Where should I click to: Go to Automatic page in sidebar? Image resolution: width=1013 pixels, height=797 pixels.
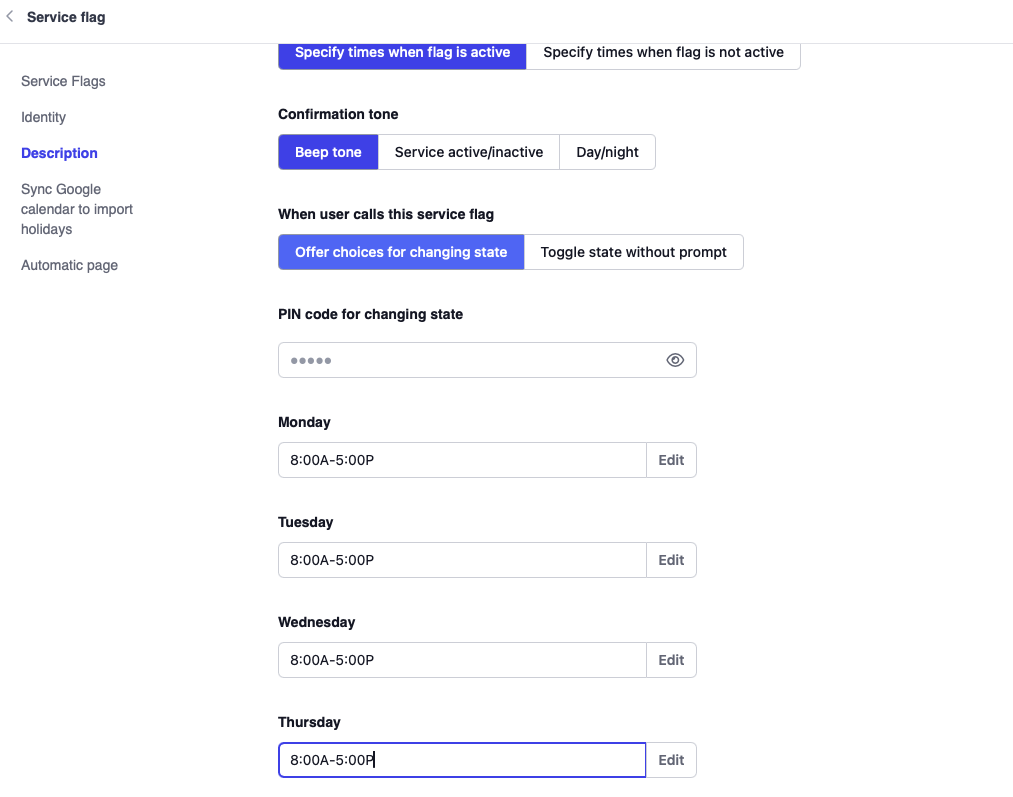(69, 265)
